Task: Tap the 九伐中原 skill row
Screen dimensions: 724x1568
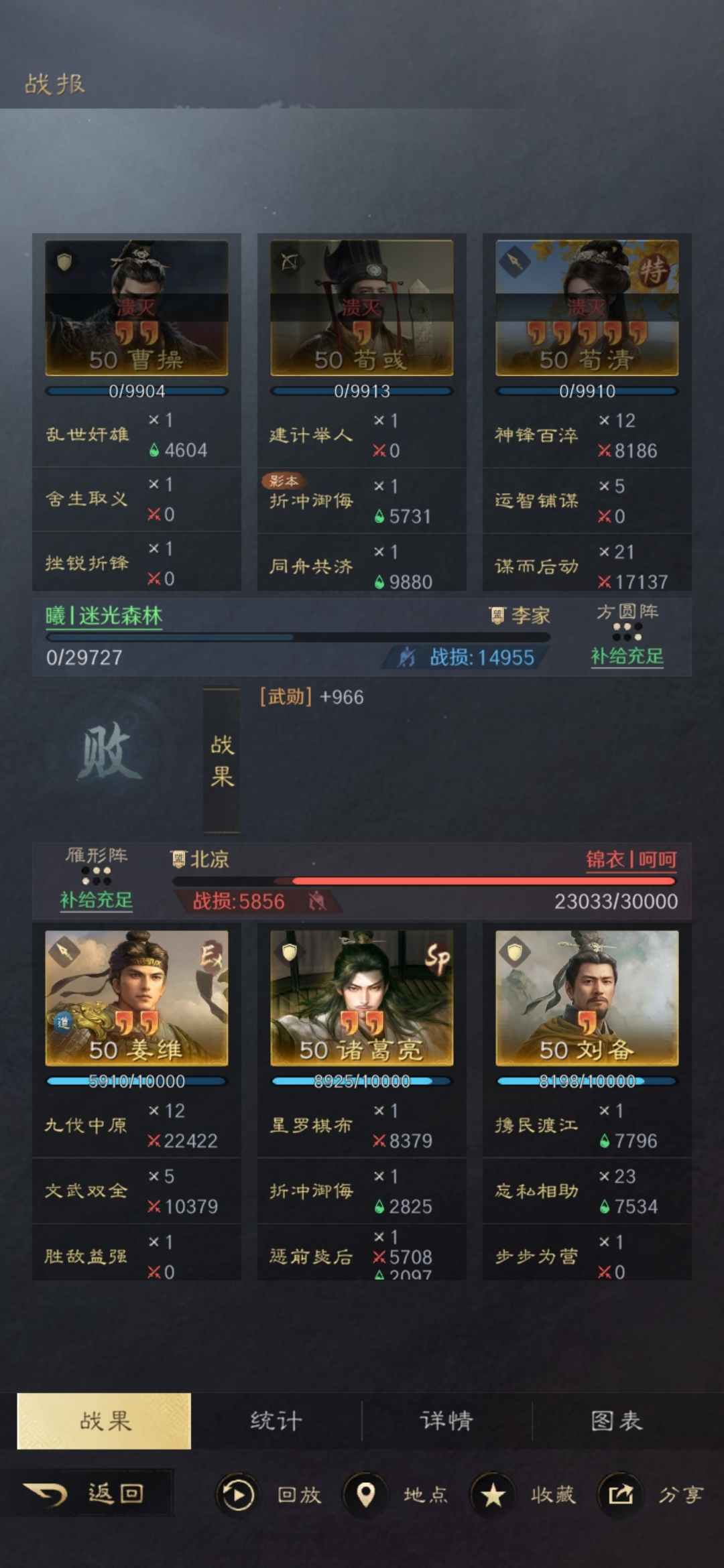Action: click(x=137, y=1126)
